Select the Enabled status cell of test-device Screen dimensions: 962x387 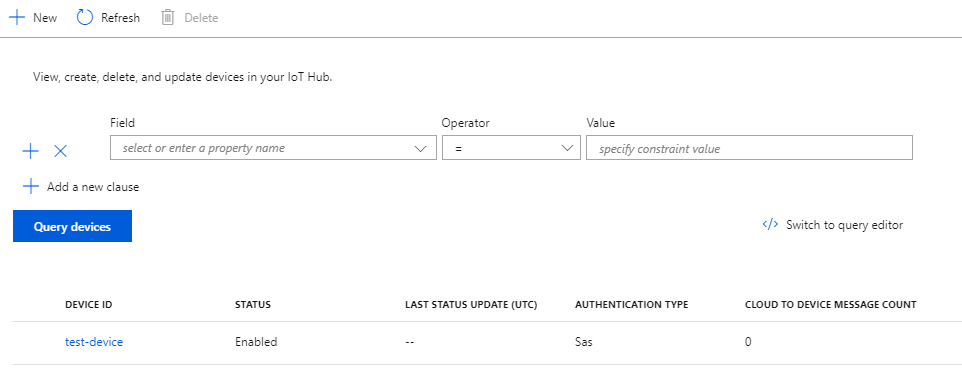[x=256, y=342]
